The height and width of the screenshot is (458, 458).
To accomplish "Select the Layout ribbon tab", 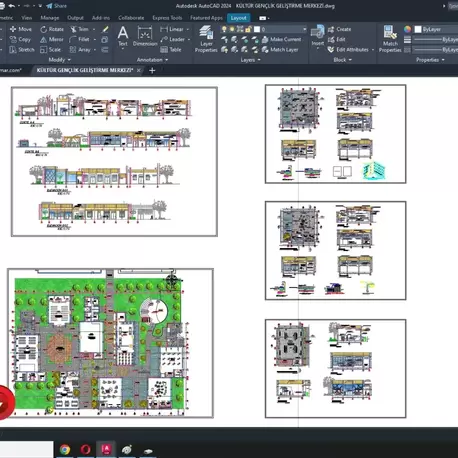I will (x=238, y=18).
